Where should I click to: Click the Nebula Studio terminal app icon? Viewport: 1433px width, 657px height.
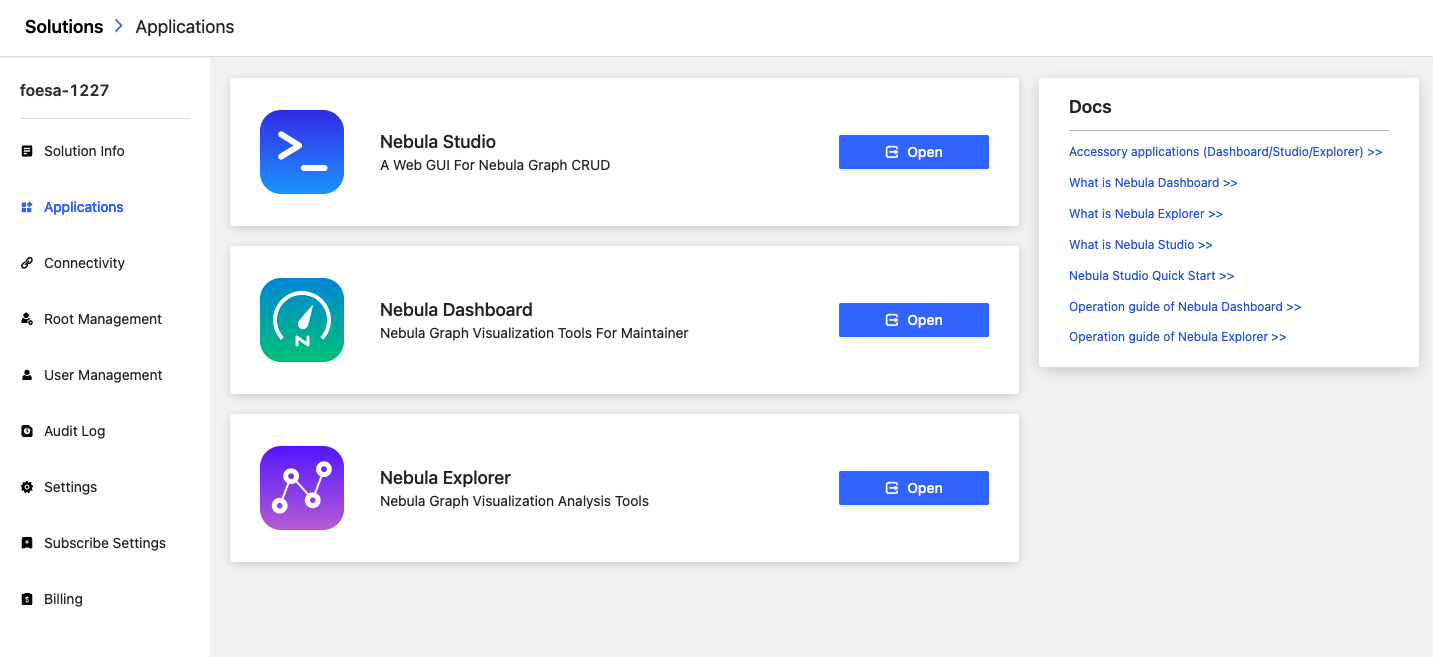(x=302, y=152)
